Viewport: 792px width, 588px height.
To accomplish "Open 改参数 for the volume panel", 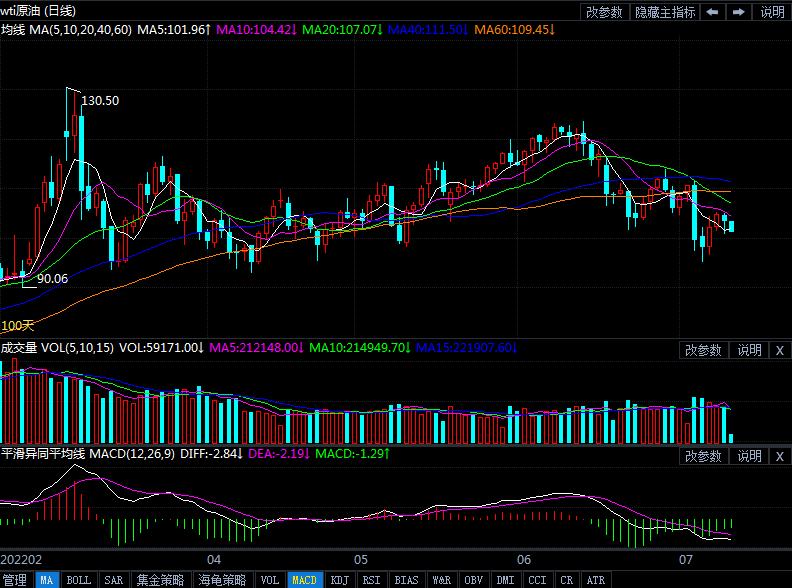I will click(703, 350).
